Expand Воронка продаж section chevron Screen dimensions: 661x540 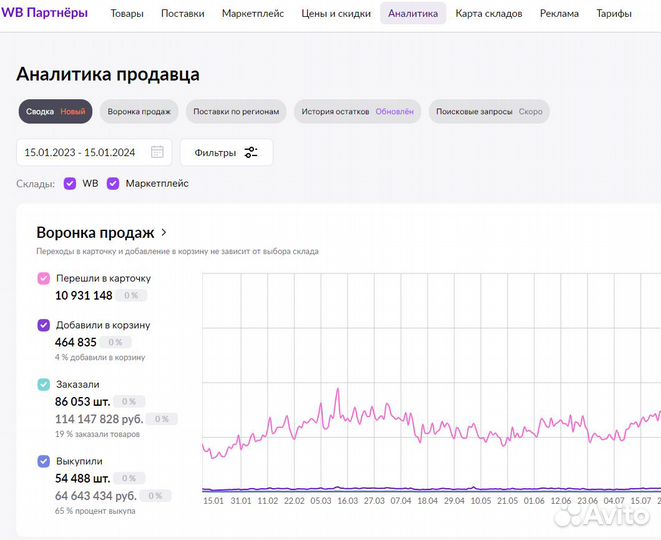pos(164,232)
